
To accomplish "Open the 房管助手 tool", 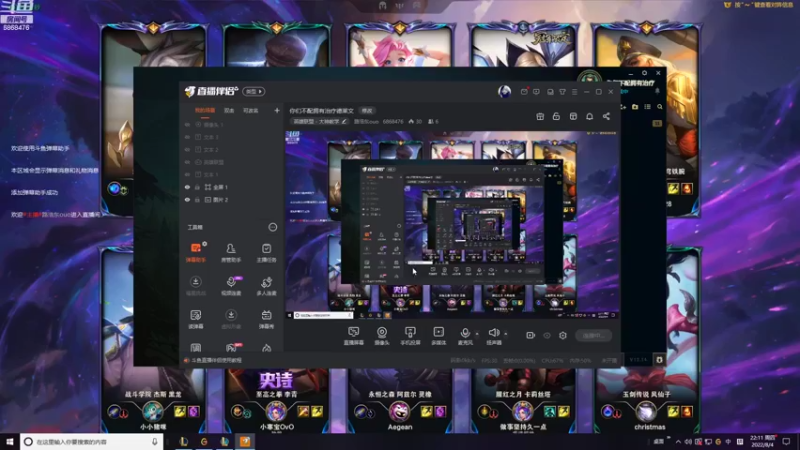I will coord(231,253).
